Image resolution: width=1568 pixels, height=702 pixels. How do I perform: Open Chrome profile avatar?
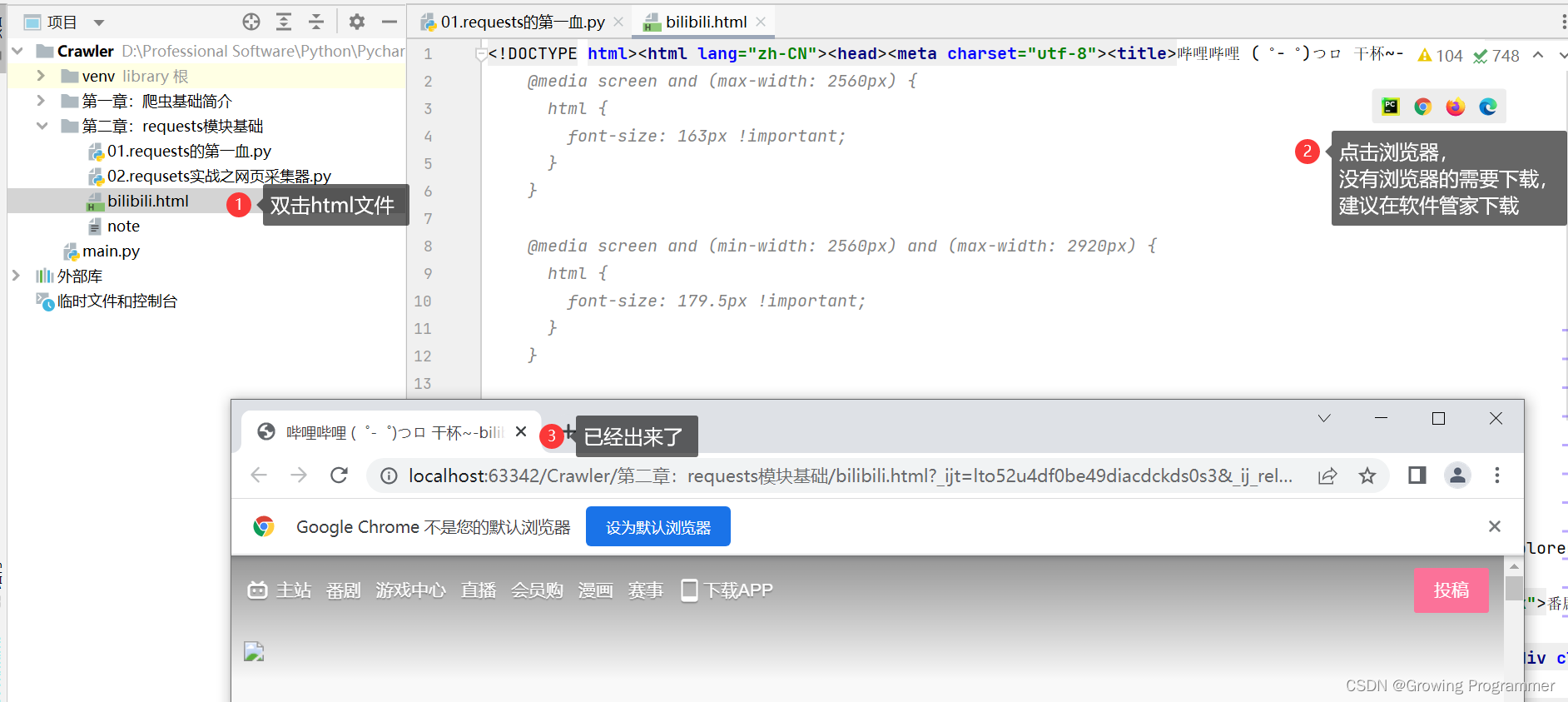(1457, 475)
